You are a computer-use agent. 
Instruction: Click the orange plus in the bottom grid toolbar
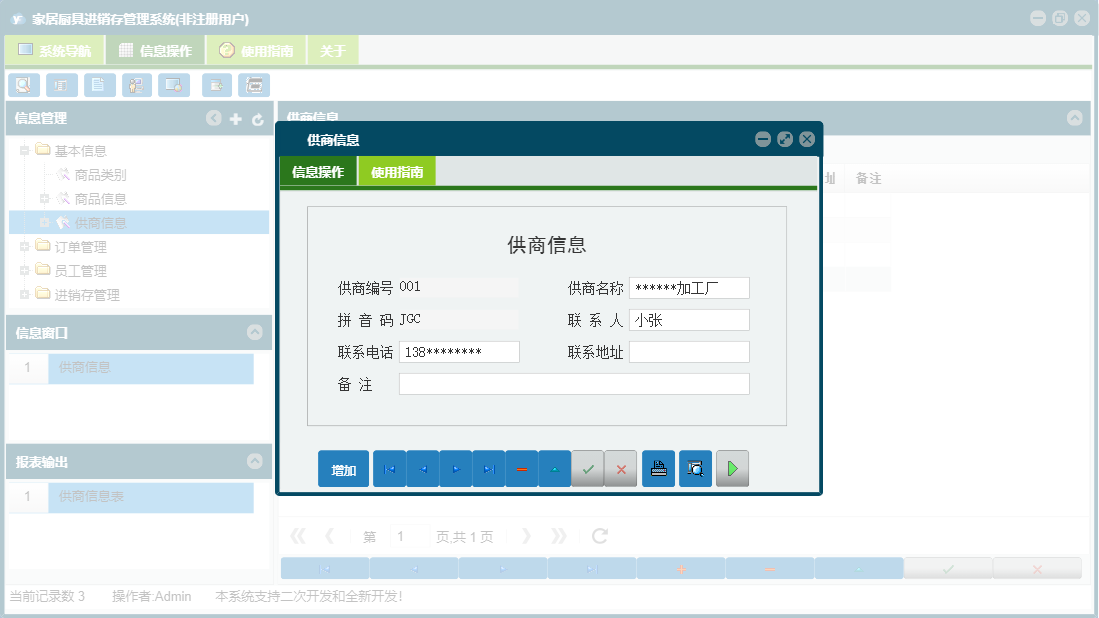681,569
